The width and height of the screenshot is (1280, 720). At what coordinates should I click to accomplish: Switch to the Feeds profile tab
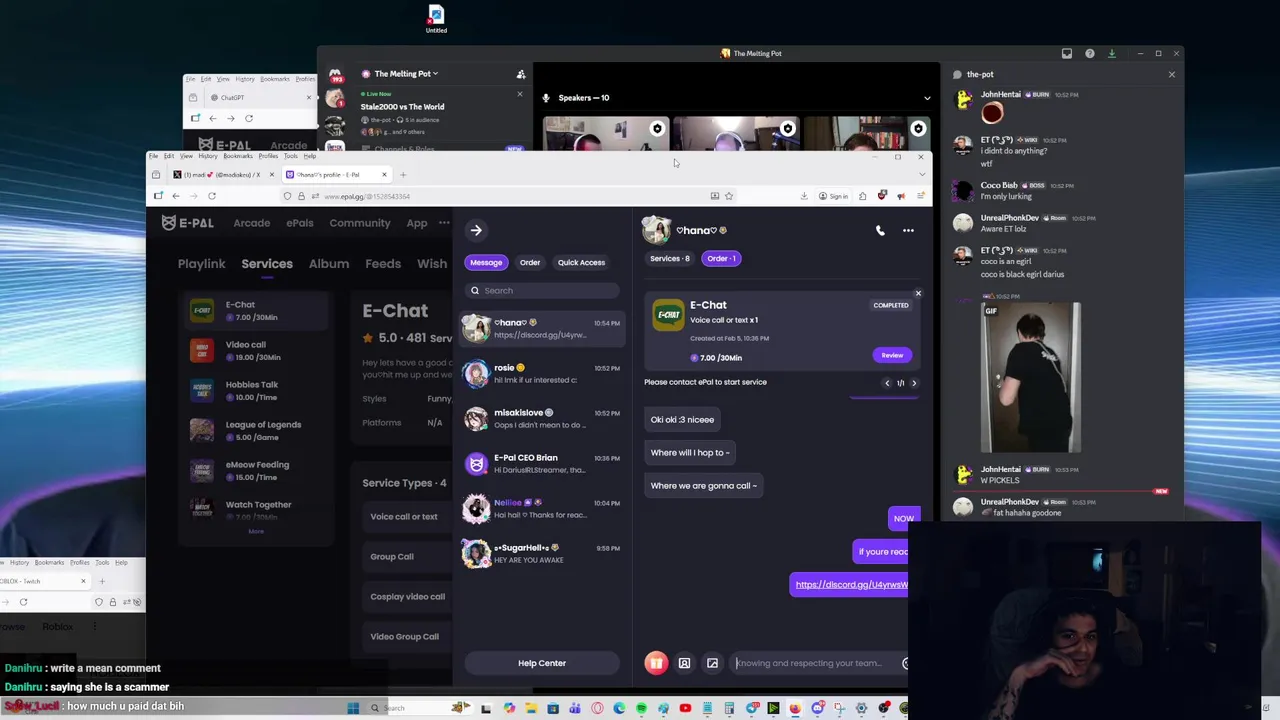pyautogui.click(x=383, y=264)
